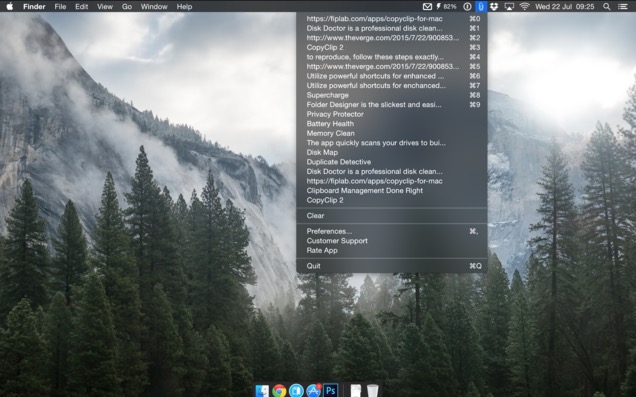The image size is (636, 397).
Task: Open the View menu
Action: [105, 6]
